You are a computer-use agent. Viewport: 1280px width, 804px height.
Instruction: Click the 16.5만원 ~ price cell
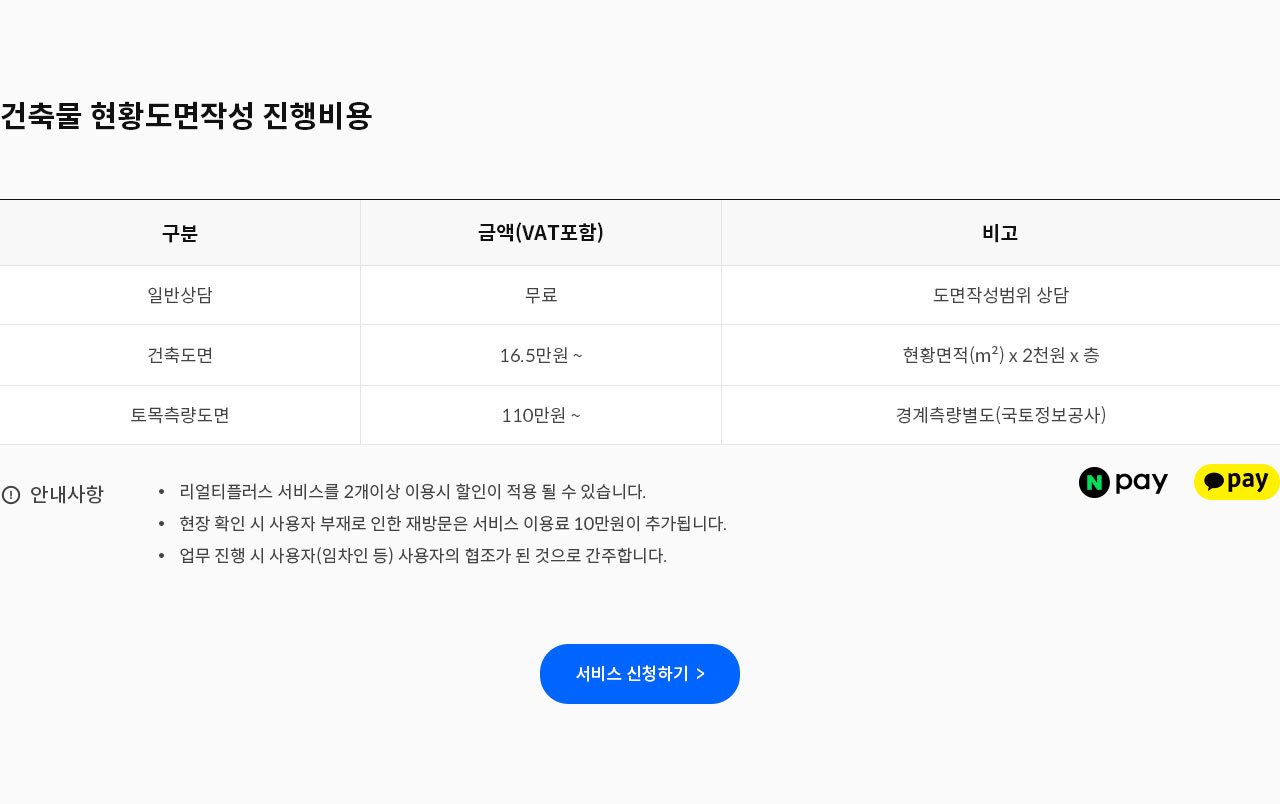tap(540, 355)
